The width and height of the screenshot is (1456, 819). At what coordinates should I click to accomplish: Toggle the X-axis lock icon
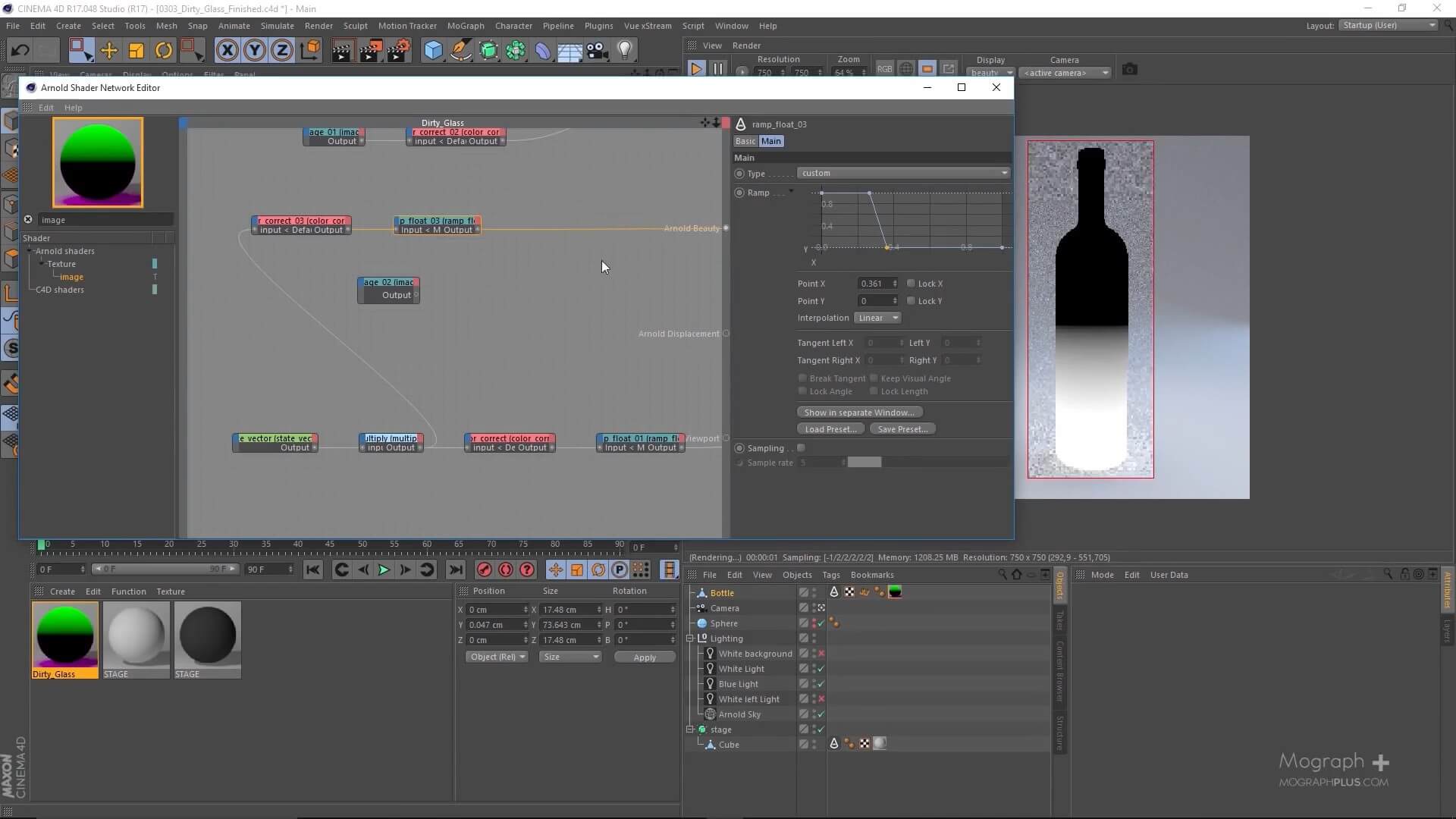pyautogui.click(x=227, y=51)
